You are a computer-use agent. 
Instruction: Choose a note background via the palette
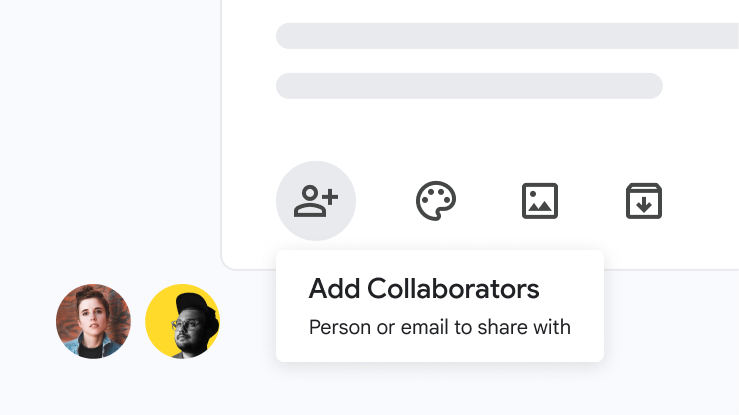coord(436,201)
